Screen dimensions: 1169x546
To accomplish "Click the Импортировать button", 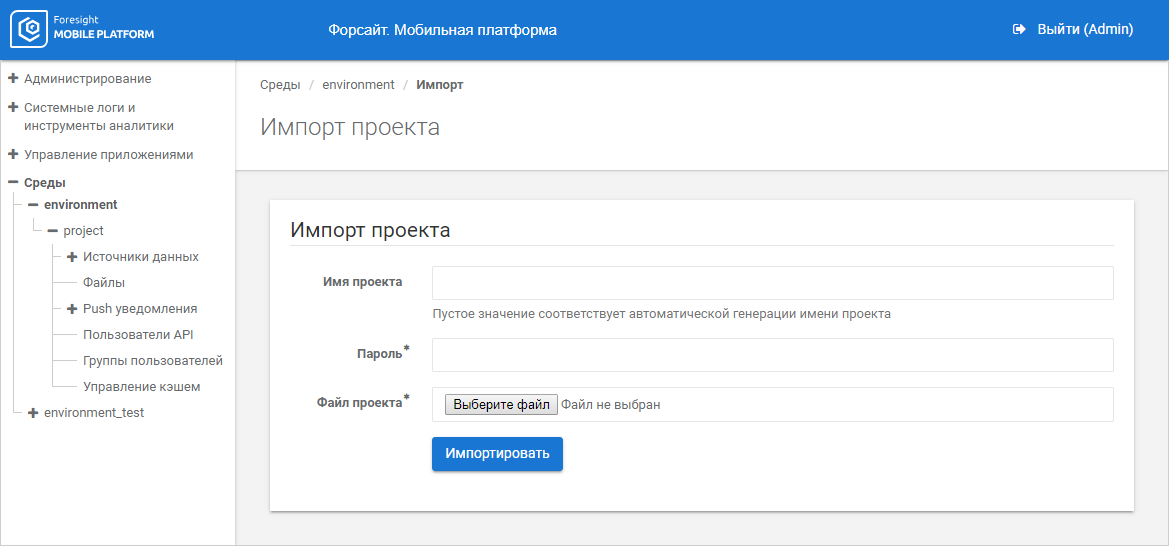I will pyautogui.click(x=497, y=454).
